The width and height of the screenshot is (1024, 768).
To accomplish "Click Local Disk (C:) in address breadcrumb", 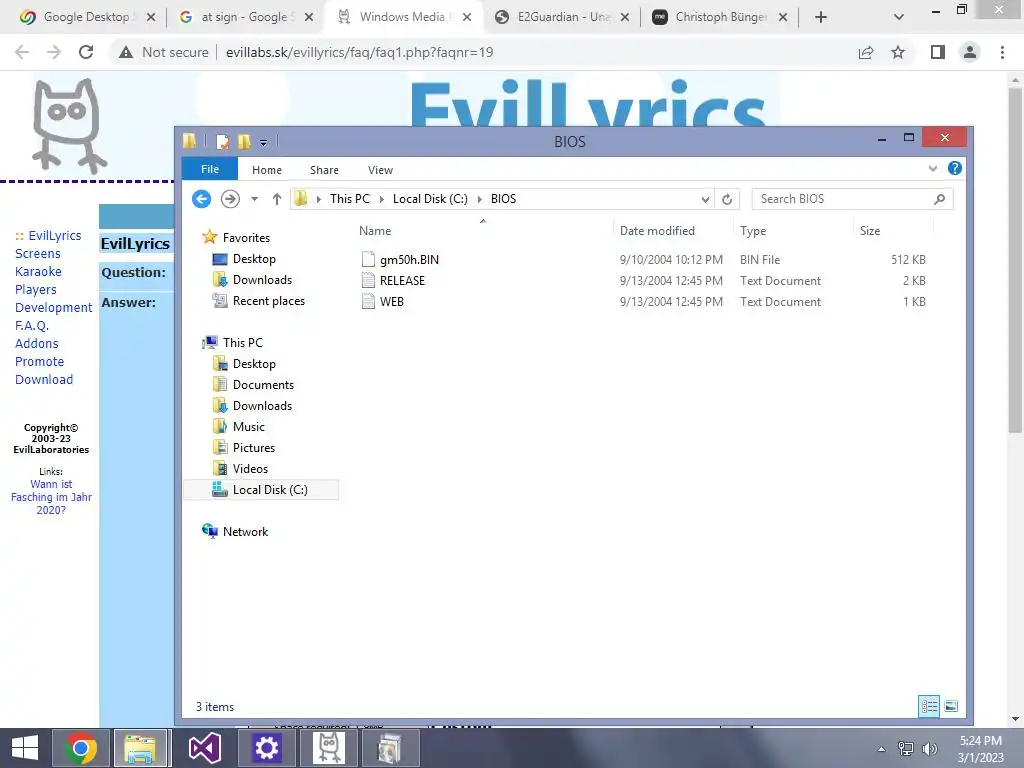I will (430, 199).
